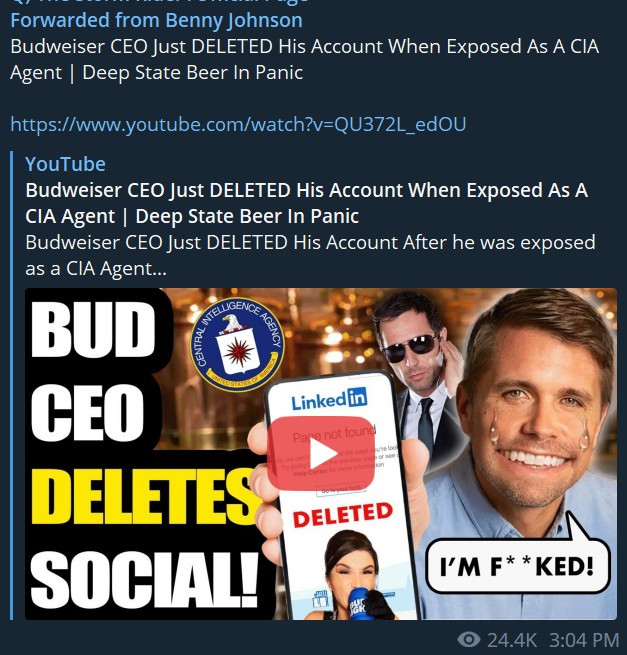Click the 24.4K view count
The image size is (627, 655).
tap(512, 640)
